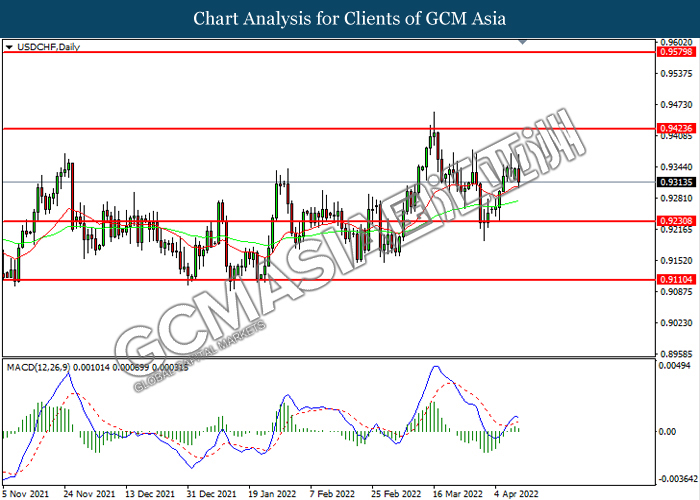700x500 pixels.
Task: Click the 0.90875 price axis value
Action: point(676,292)
